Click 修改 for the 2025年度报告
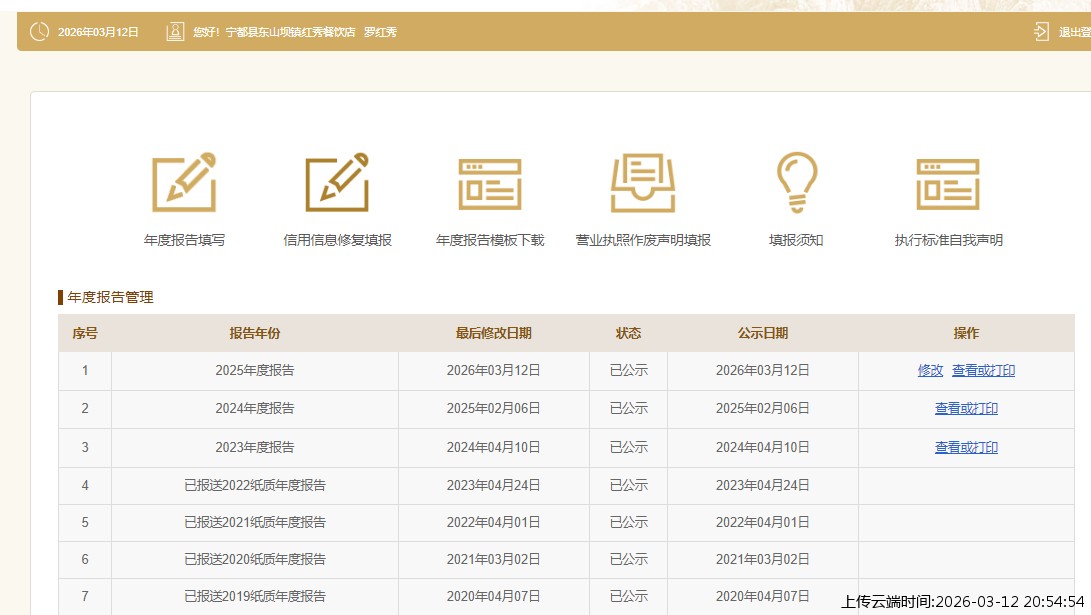Viewport: 1091px width, 615px height. tap(930, 370)
